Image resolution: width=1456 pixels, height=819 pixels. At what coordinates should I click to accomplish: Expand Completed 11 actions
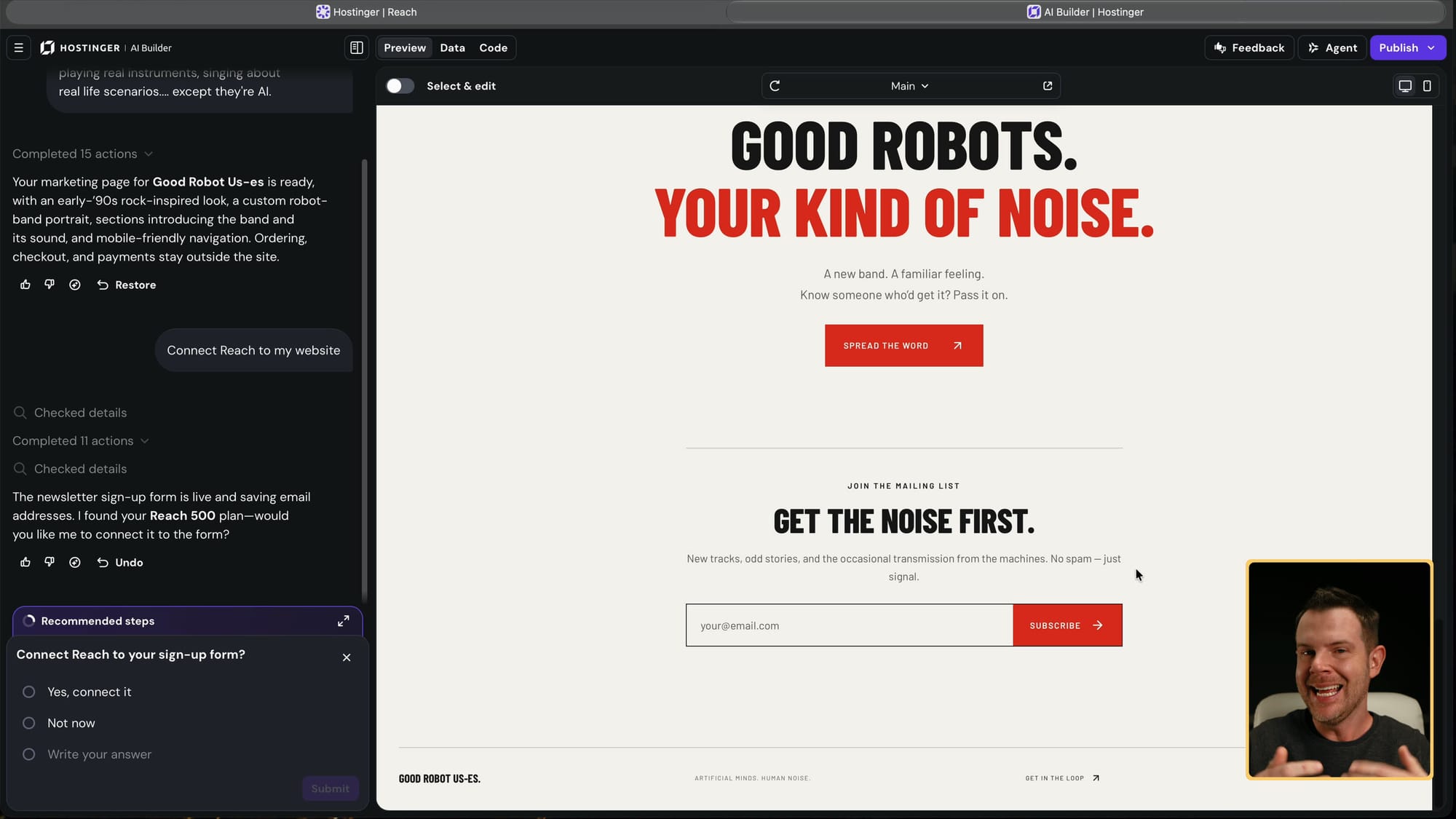80,440
